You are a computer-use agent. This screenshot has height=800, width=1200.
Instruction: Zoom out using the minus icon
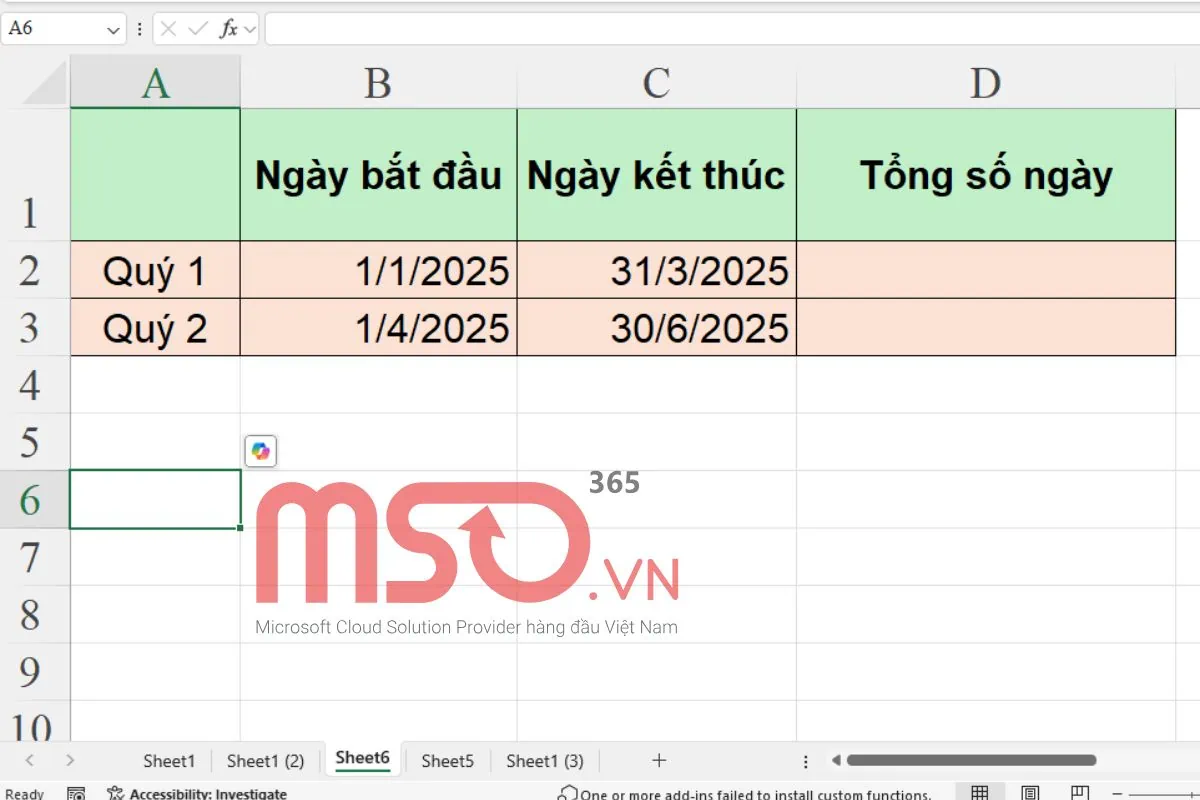coord(1117,793)
